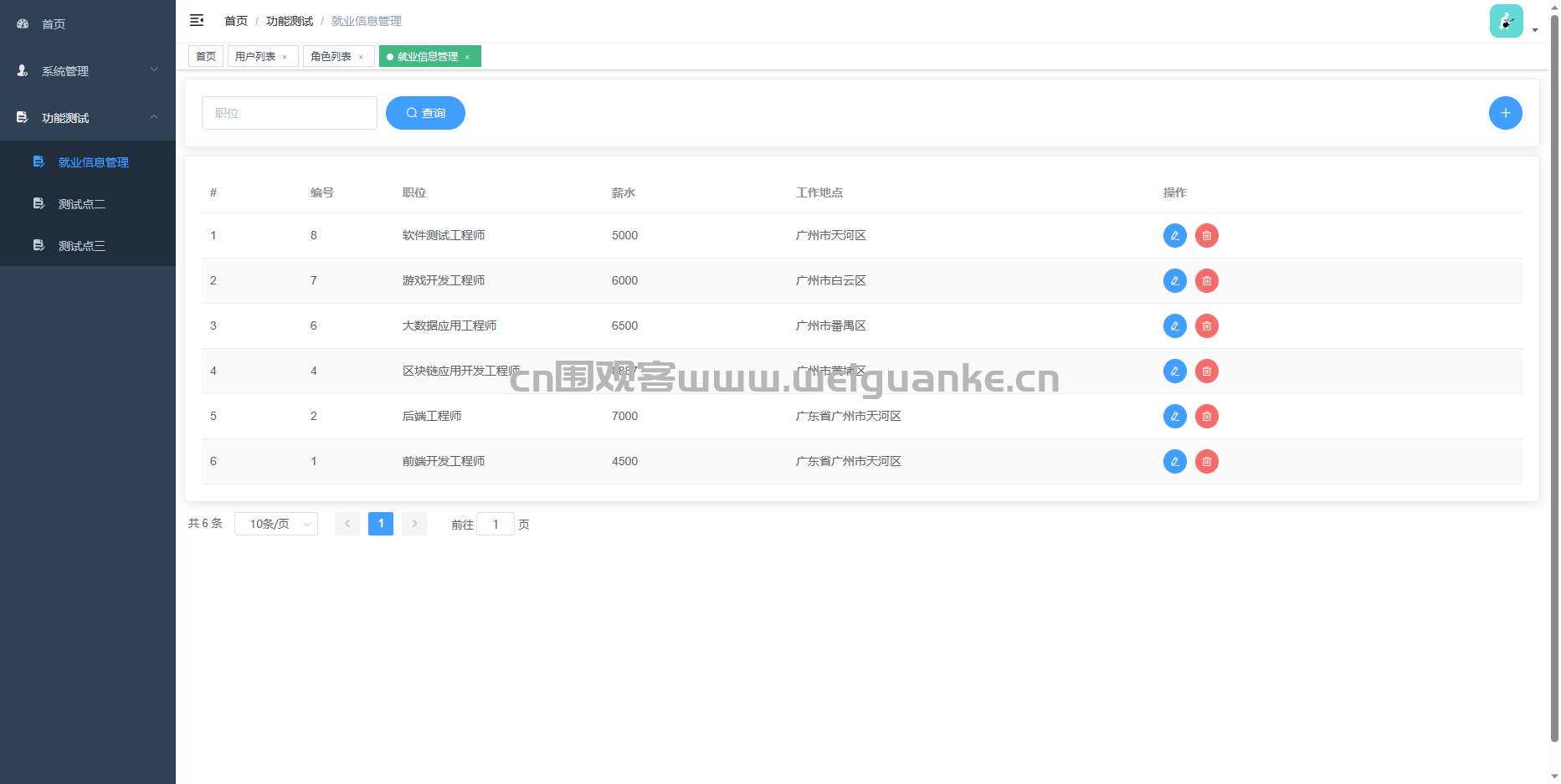Click the sidebar collapse hamburger icon
This screenshot has height=784, width=1561.
click(x=197, y=20)
